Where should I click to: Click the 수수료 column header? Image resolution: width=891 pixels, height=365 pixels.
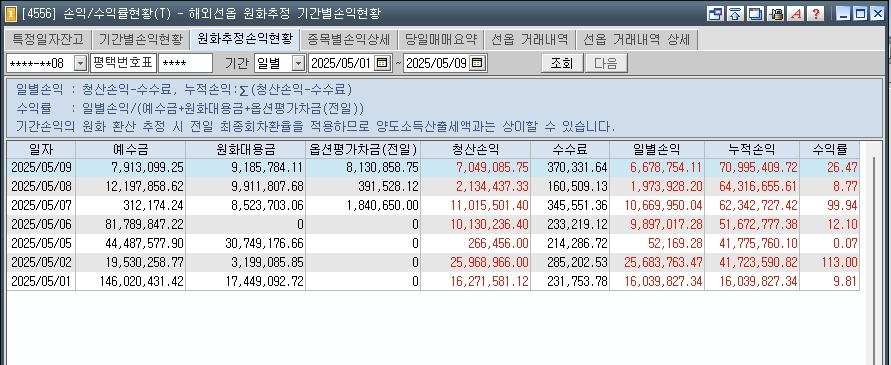(570, 150)
